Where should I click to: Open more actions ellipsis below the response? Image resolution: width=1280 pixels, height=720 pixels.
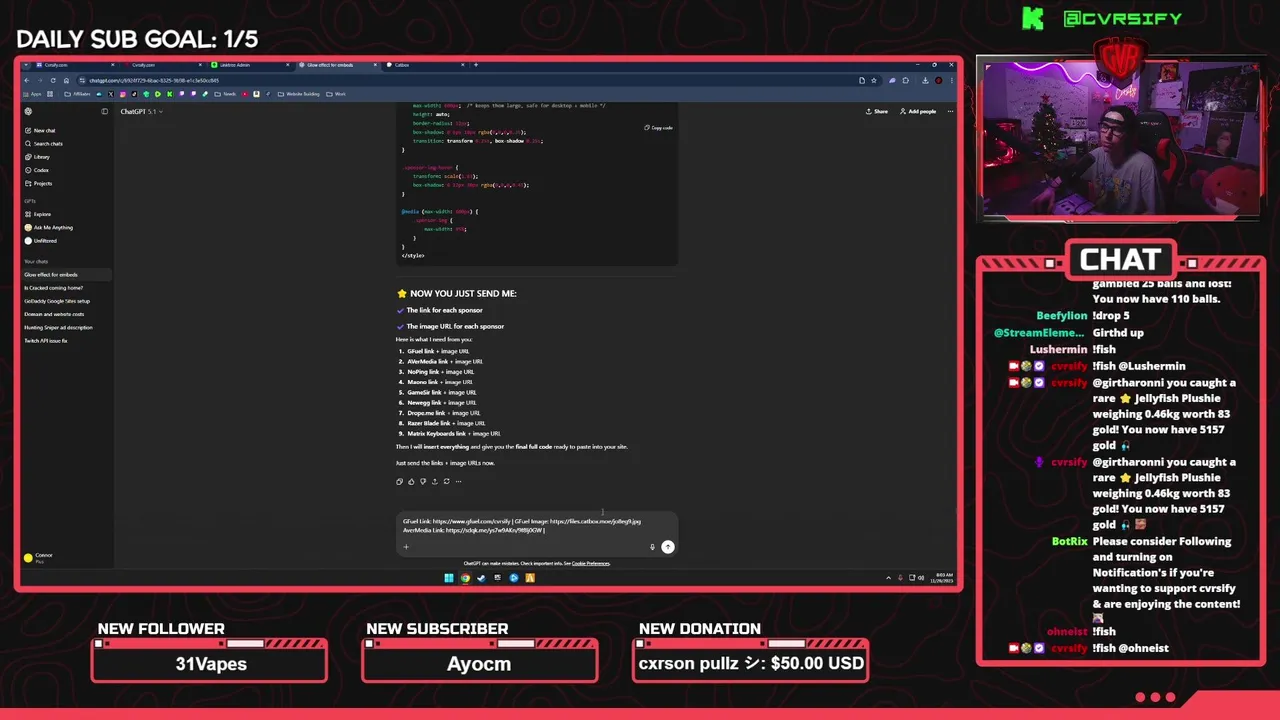coord(458,481)
